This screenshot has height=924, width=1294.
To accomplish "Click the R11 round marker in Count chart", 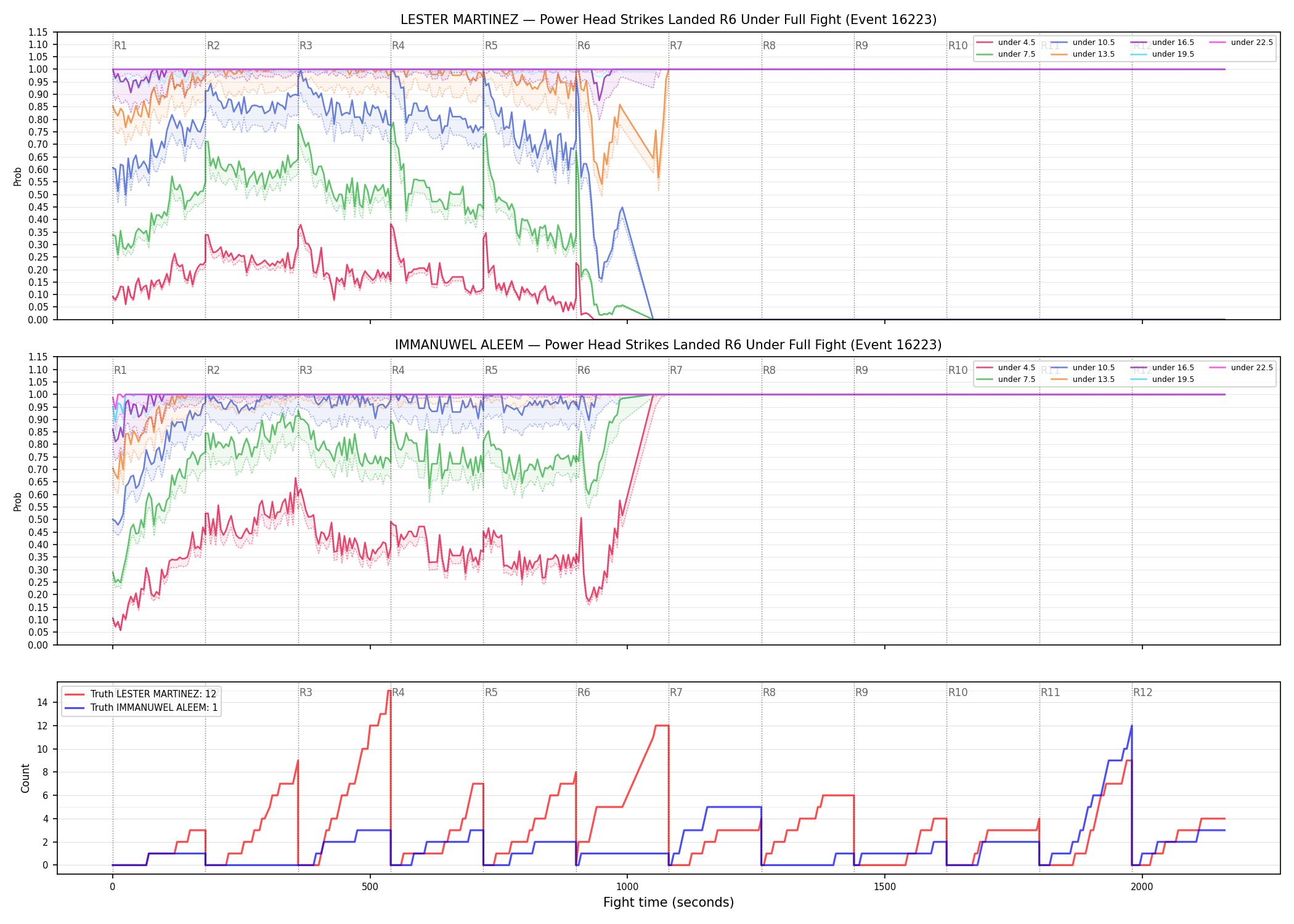I will click(1051, 692).
